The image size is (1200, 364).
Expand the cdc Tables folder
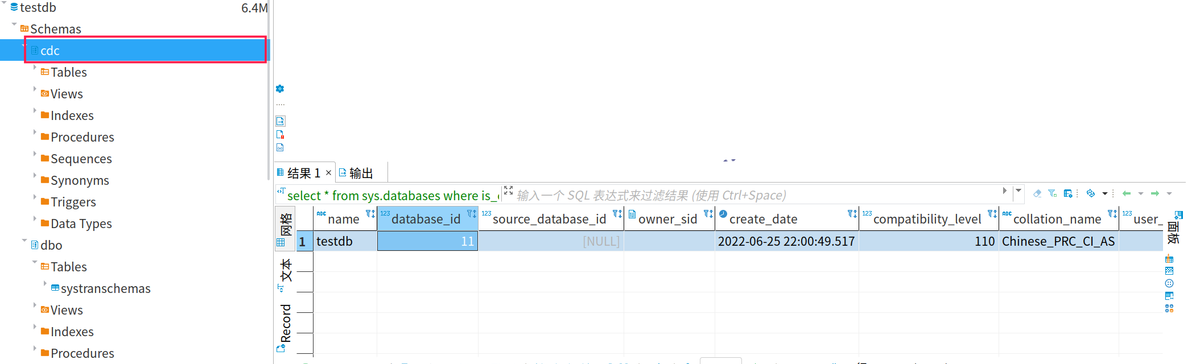(x=34, y=69)
